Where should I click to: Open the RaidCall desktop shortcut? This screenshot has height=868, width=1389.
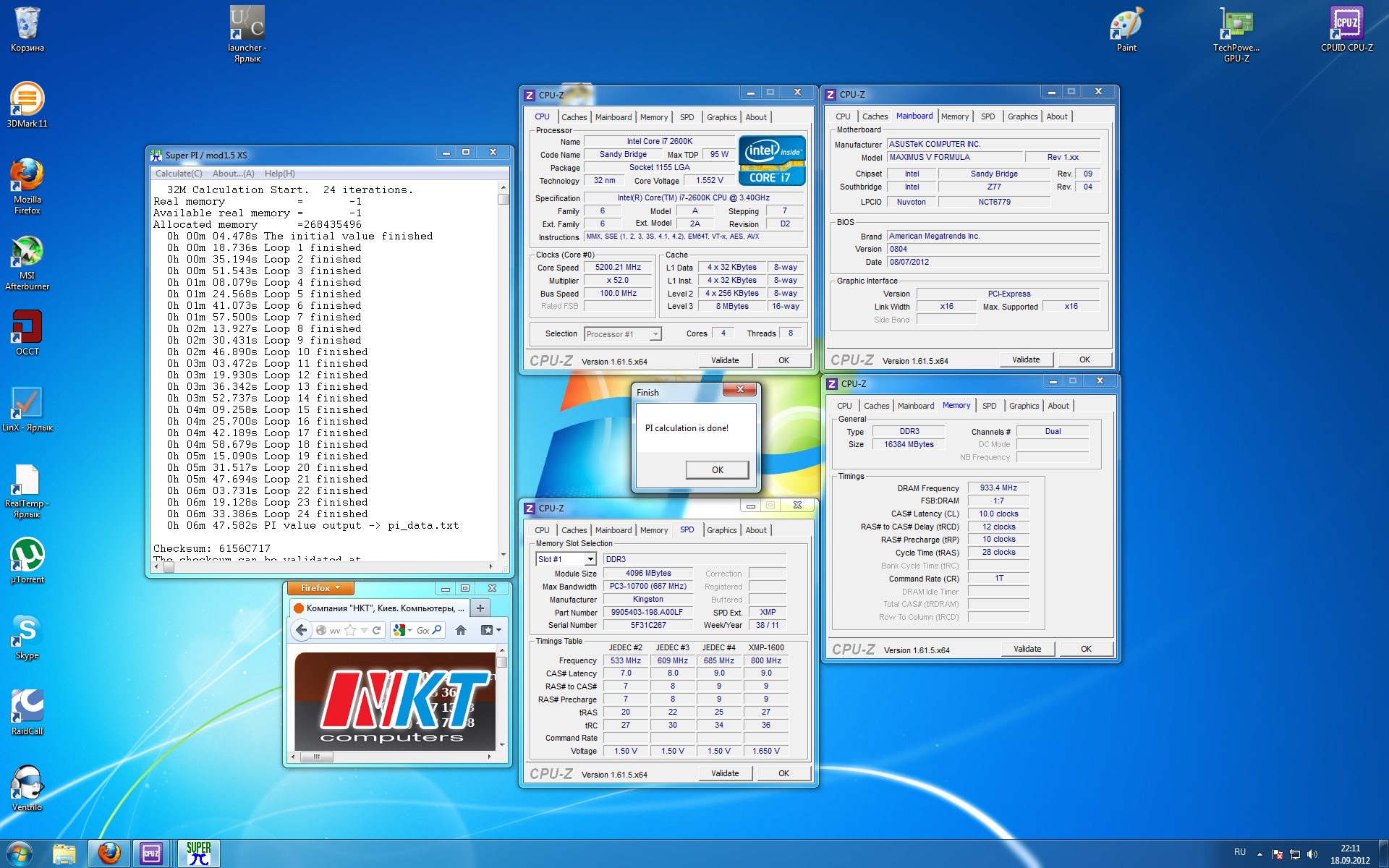point(27,712)
